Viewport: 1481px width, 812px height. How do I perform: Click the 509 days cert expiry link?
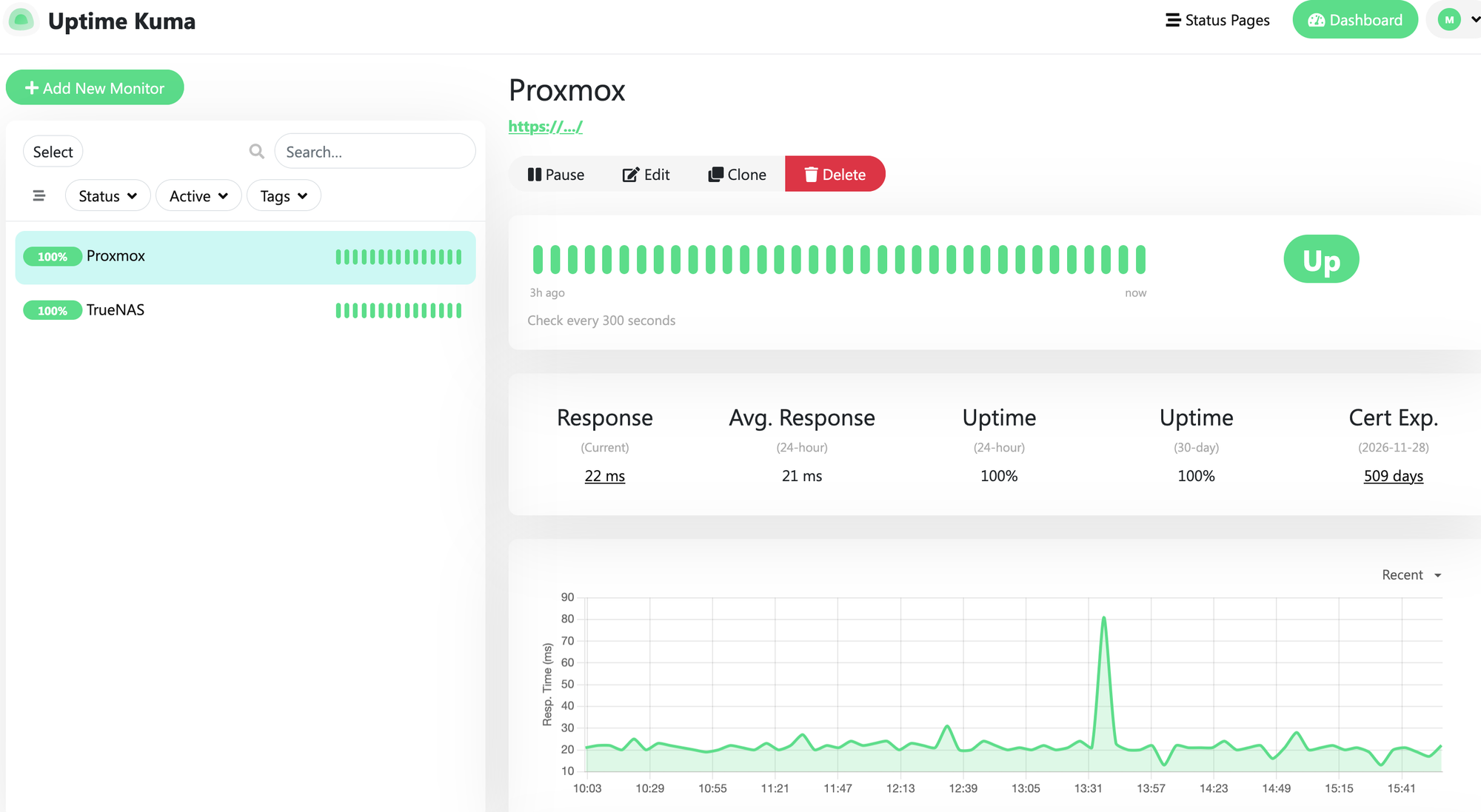(1393, 476)
